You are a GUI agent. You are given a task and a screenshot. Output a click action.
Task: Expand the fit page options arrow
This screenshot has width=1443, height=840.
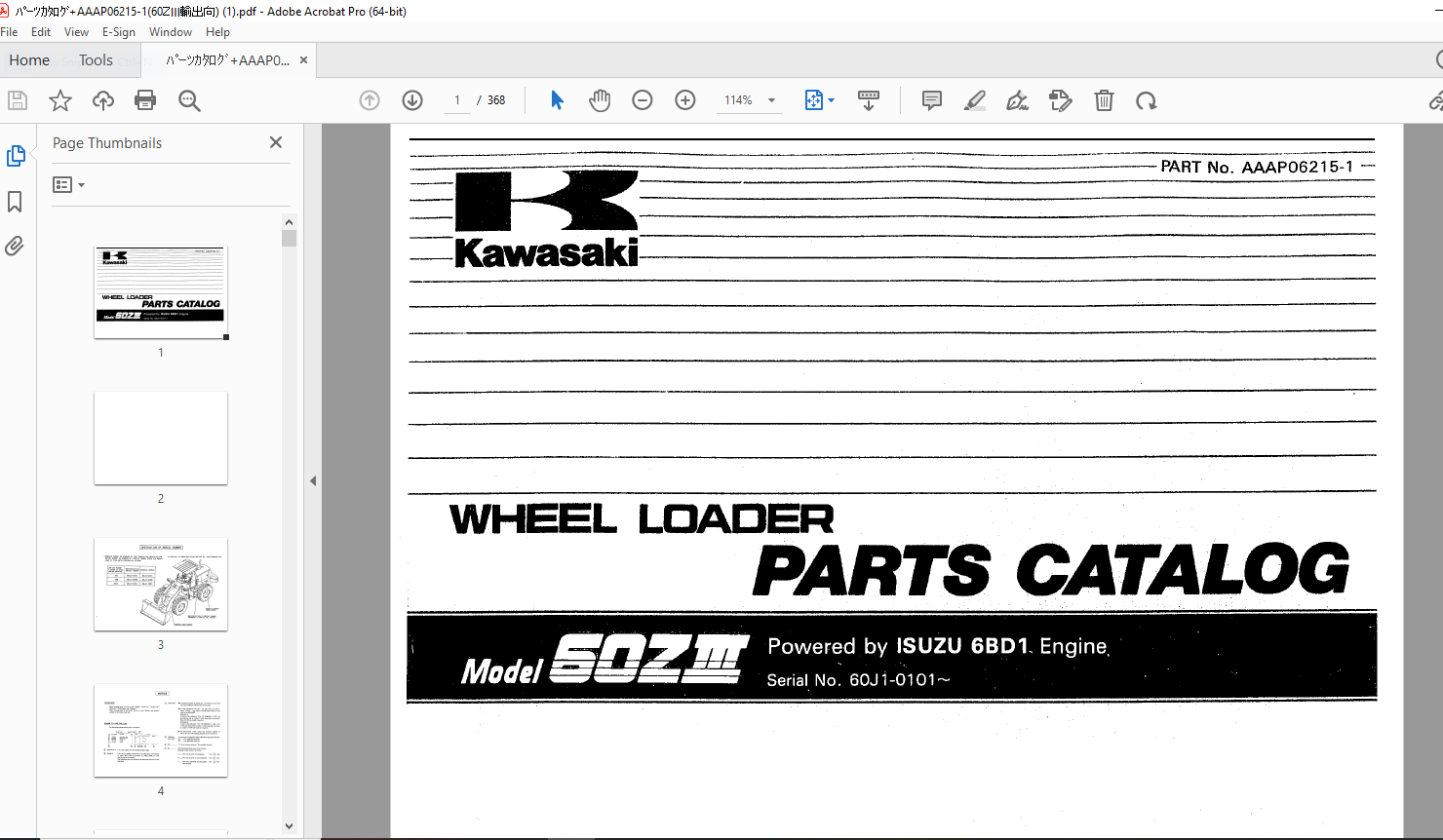(x=831, y=100)
